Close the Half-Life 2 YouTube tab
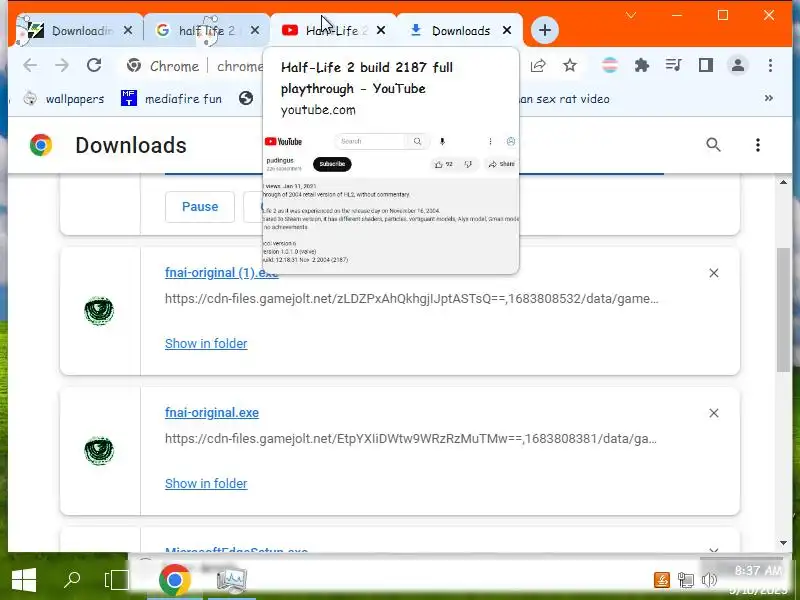The image size is (800, 600). (x=381, y=31)
